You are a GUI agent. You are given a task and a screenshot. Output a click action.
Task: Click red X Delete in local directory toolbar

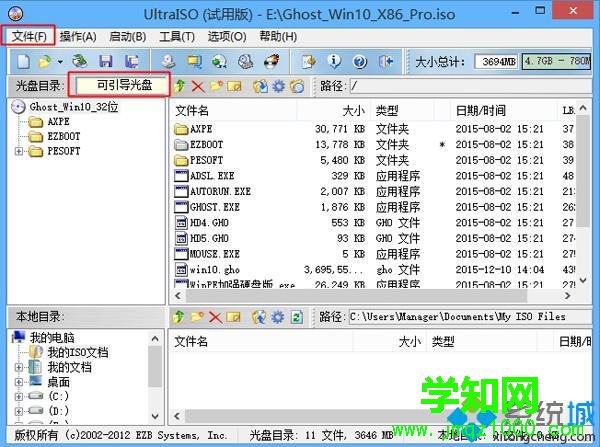(x=215, y=317)
